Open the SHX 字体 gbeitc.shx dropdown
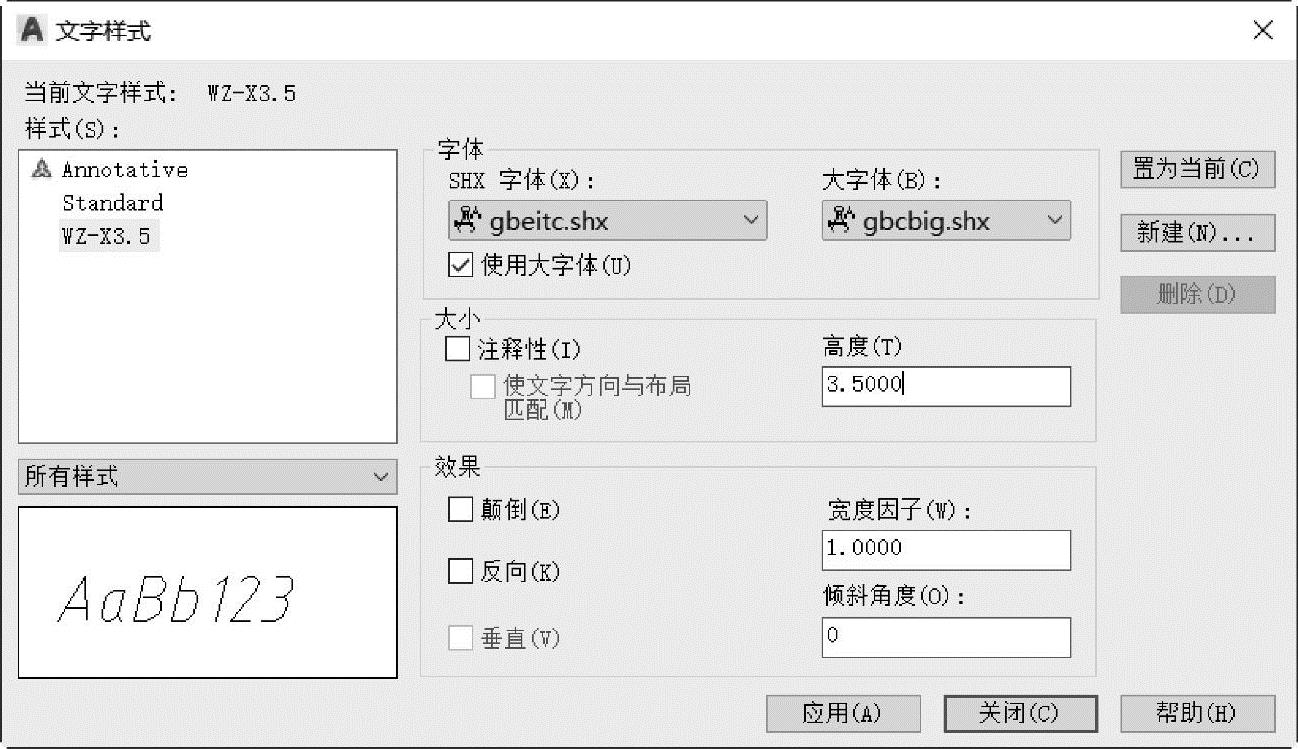This screenshot has height=749, width=1298. [x=607, y=221]
